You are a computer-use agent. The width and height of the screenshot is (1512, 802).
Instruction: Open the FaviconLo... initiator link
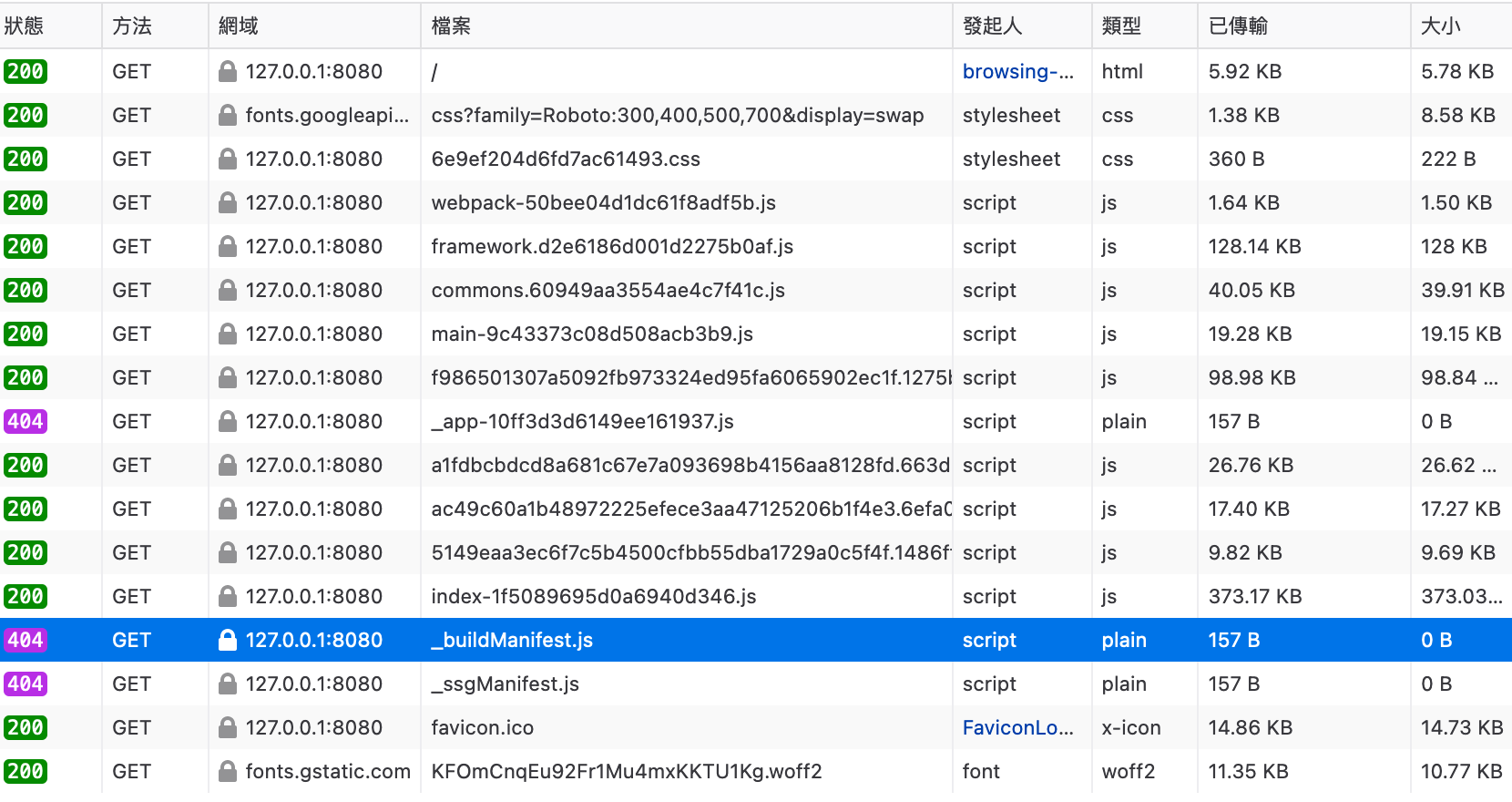click(x=1018, y=727)
